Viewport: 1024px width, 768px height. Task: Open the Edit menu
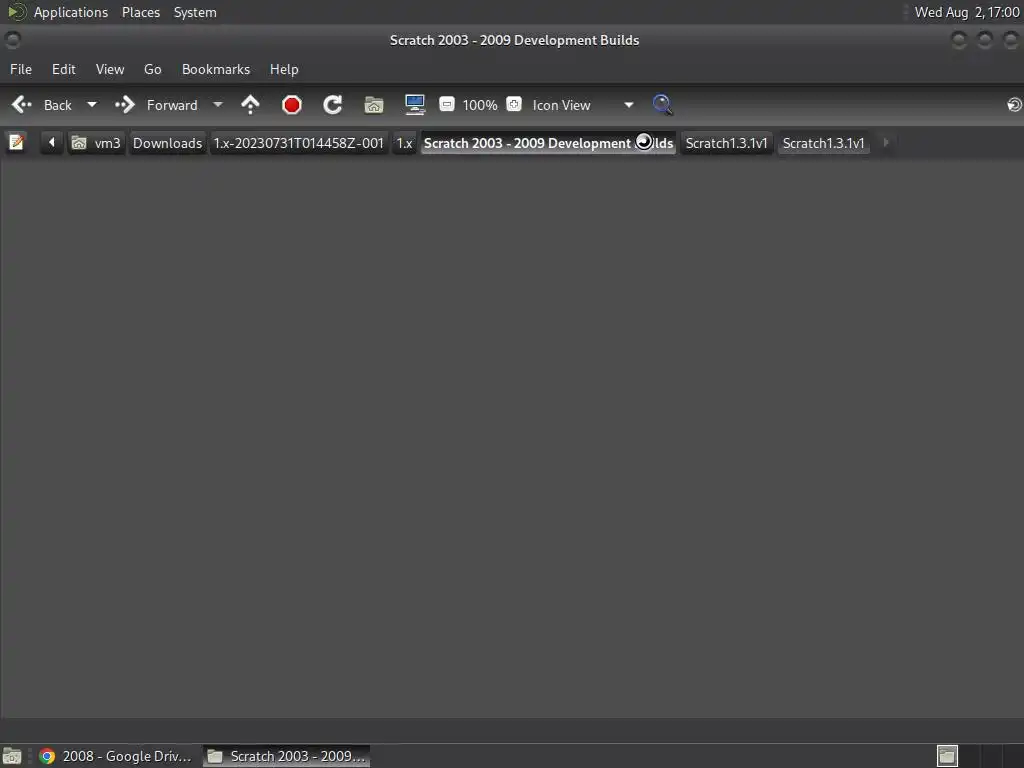coord(63,69)
